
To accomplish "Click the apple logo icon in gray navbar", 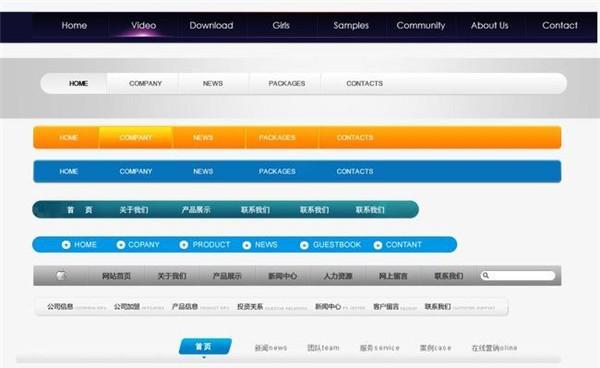I will (61, 275).
